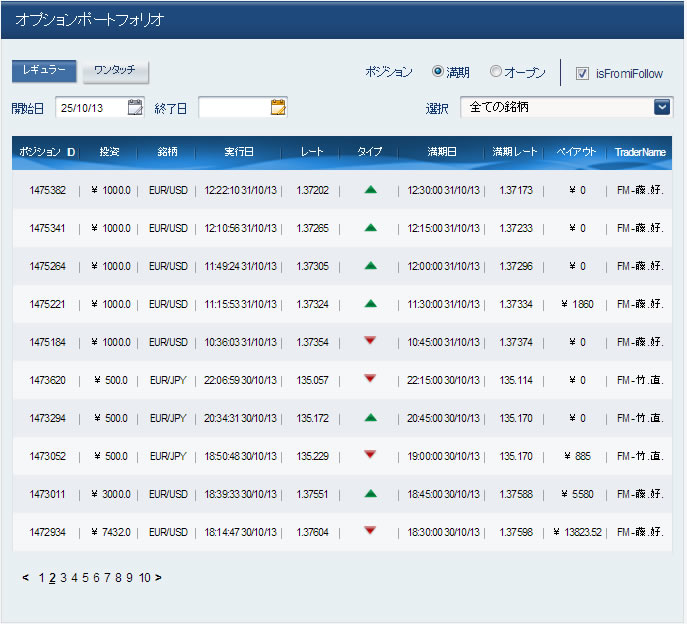
Task: Click execution time 22:06:59 30/10/13
Action: (240, 380)
